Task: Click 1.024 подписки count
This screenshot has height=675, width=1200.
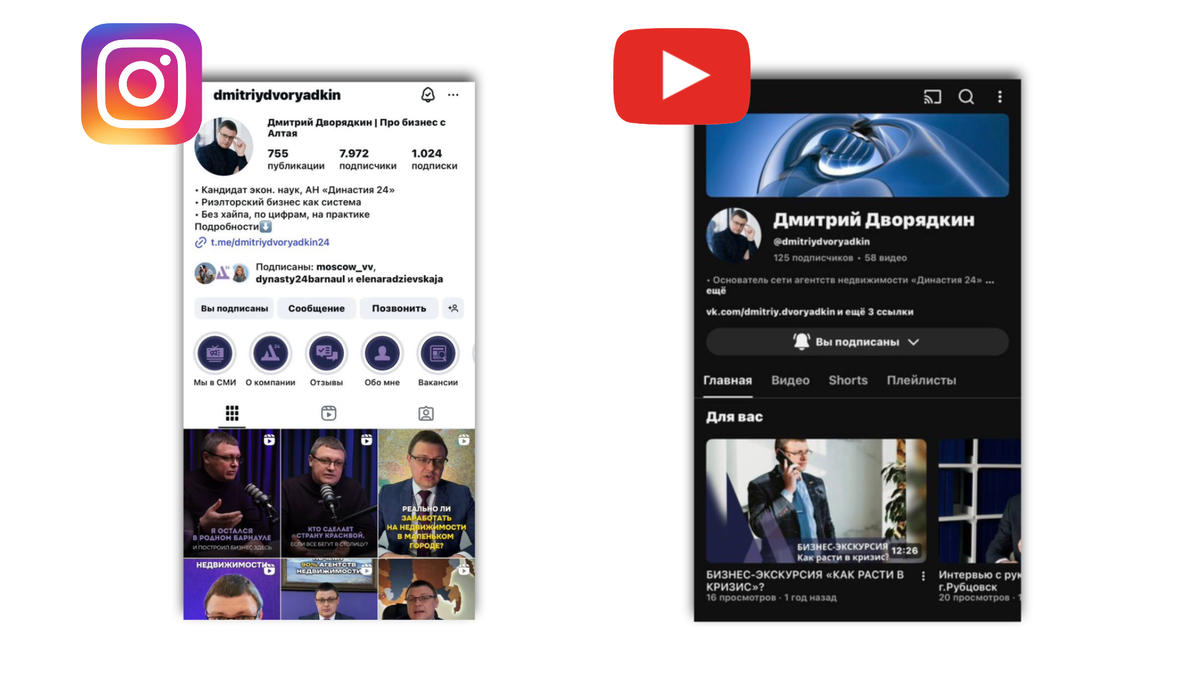Action: [434, 159]
